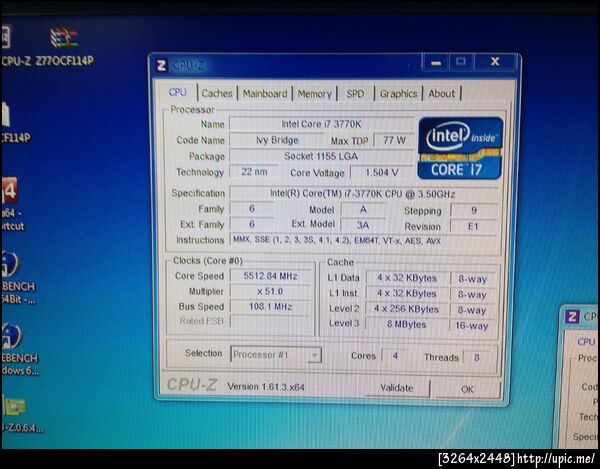Screen dimensions: 600x469
Task: Click the Threads count value 8
Action: point(477,358)
